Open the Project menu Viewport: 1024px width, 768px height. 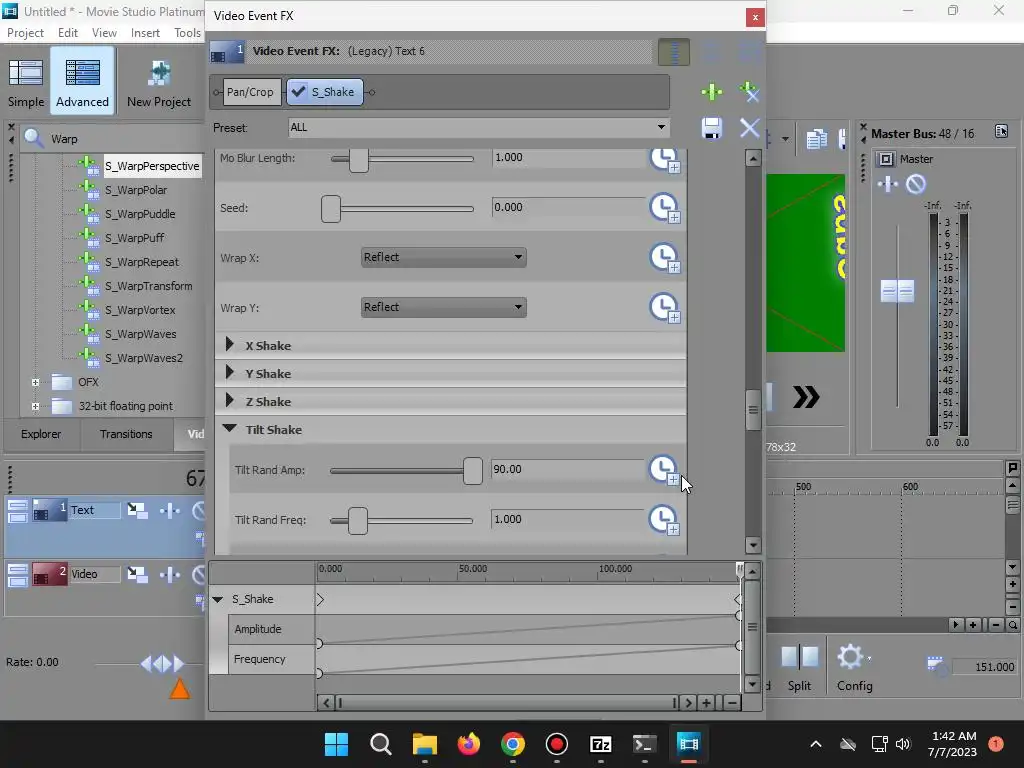tap(25, 33)
